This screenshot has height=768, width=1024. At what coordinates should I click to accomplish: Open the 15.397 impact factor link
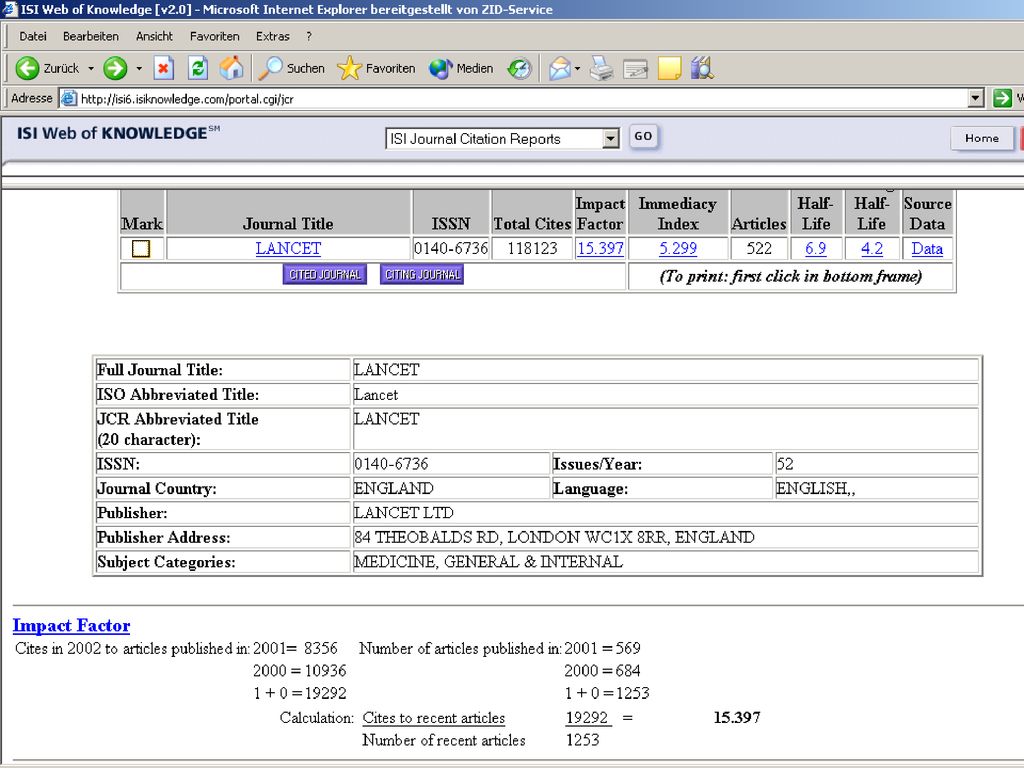[x=600, y=249]
